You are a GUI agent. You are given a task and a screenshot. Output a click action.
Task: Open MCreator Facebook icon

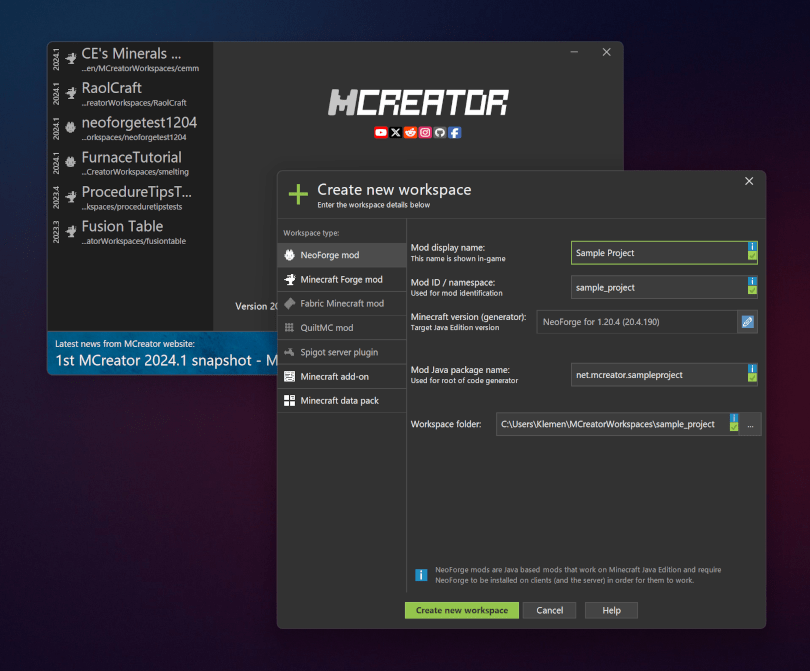click(455, 133)
